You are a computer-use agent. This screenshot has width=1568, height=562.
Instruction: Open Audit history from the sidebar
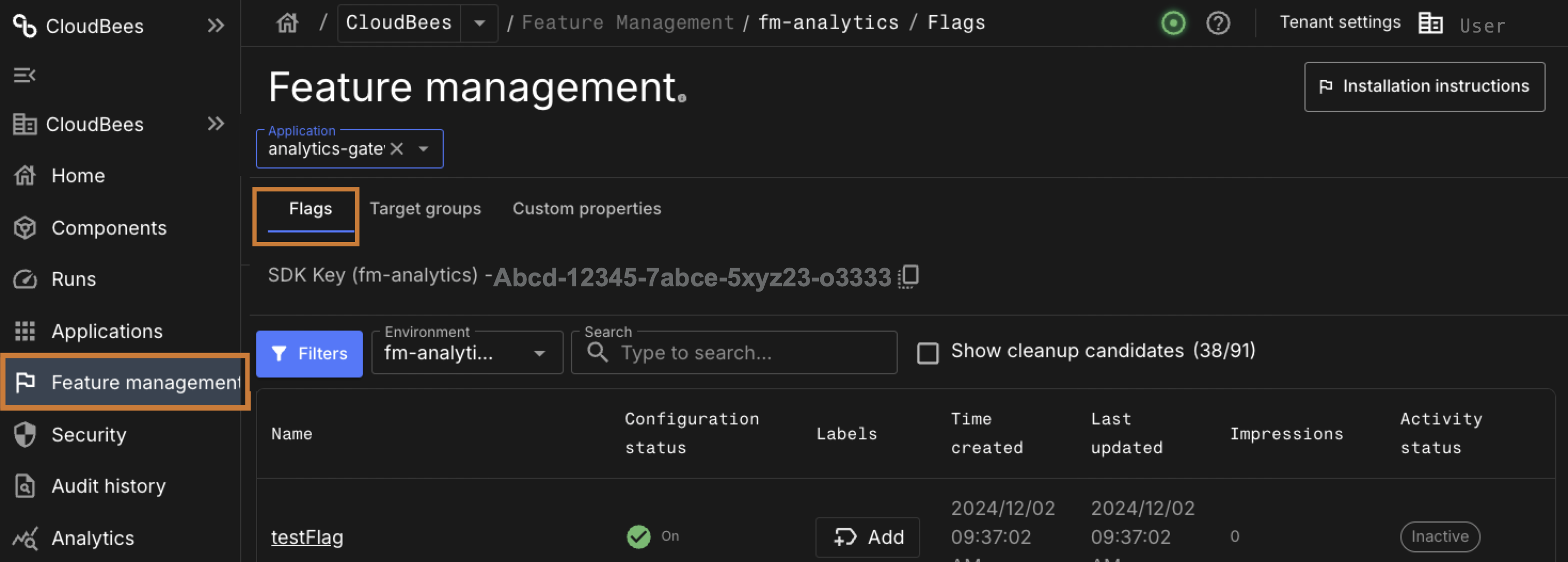click(108, 486)
